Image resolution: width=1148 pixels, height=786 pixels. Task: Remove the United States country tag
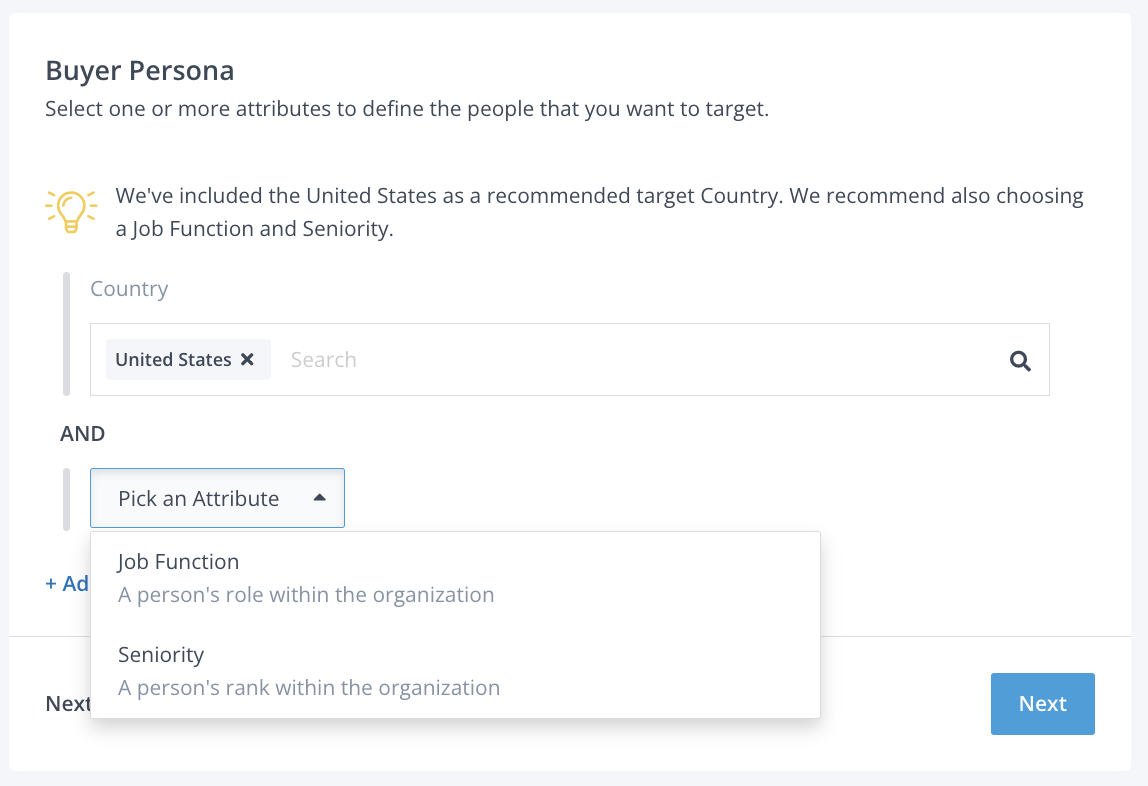248,360
